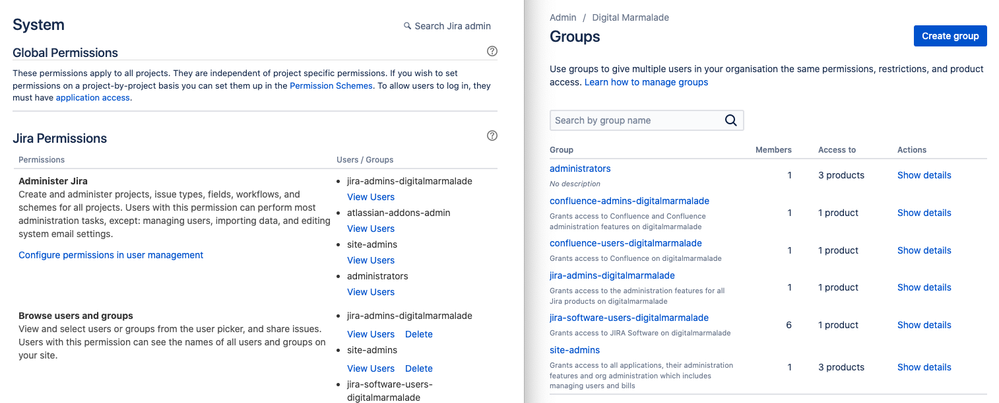The height and width of the screenshot is (403, 999).
Task: Go to the Digital Marmalade breadcrumb
Action: [x=631, y=18]
